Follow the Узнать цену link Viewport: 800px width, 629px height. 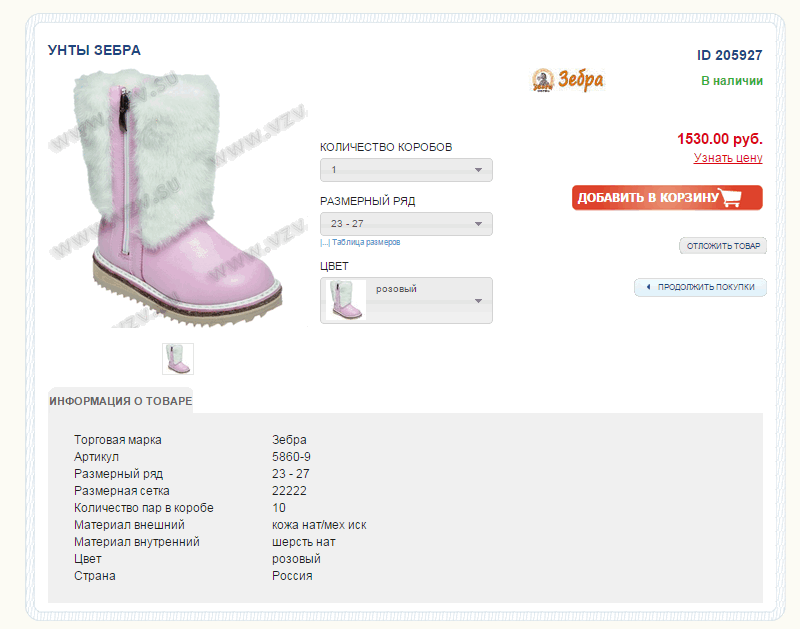coord(728,158)
